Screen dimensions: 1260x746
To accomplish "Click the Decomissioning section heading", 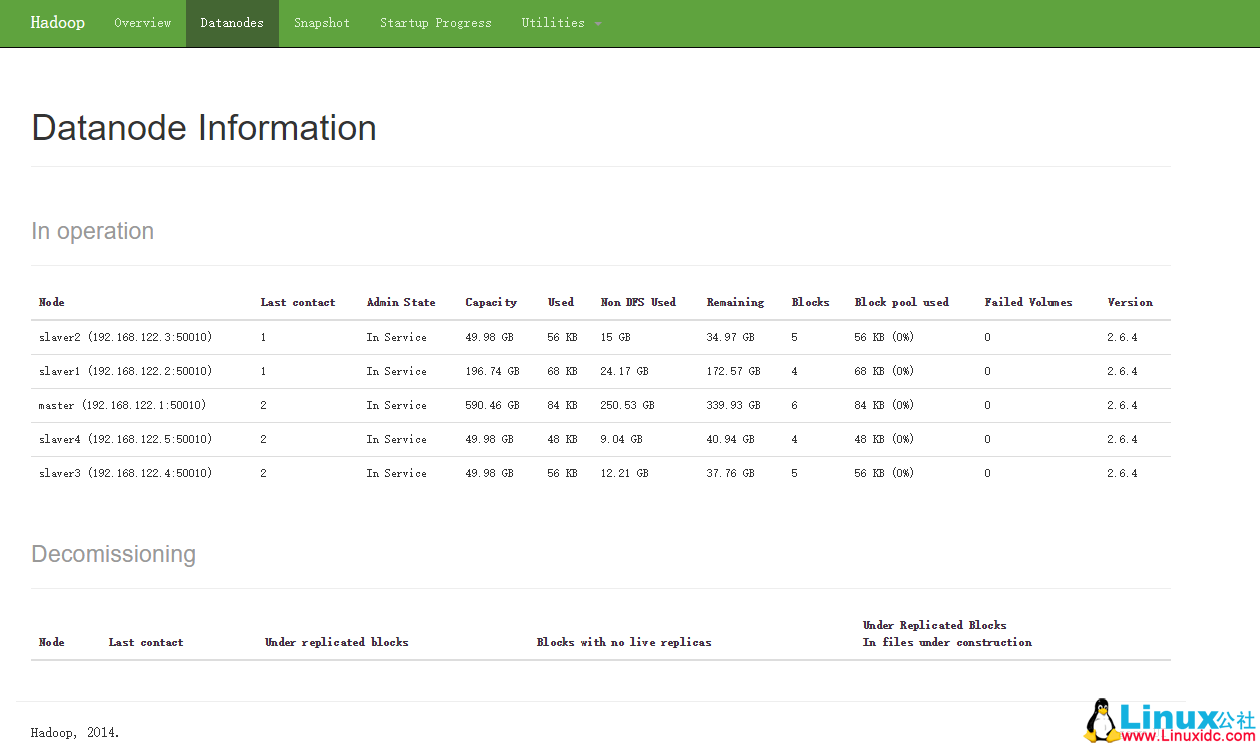I will click(x=113, y=554).
